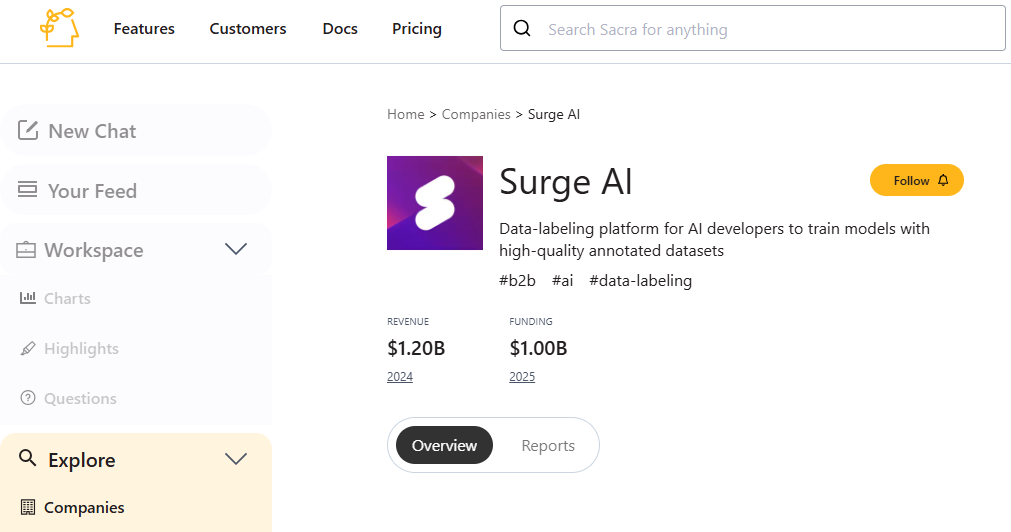
Task: Click the Highlights marker icon
Action: coord(28,348)
